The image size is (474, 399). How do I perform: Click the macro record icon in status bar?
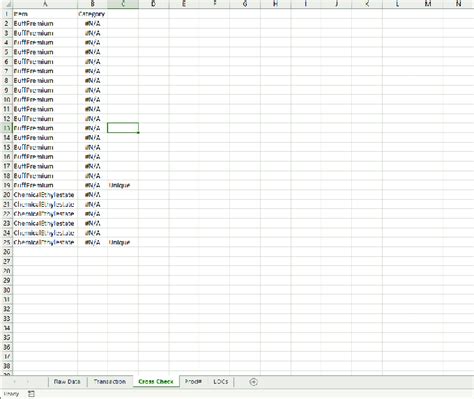click(x=31, y=394)
